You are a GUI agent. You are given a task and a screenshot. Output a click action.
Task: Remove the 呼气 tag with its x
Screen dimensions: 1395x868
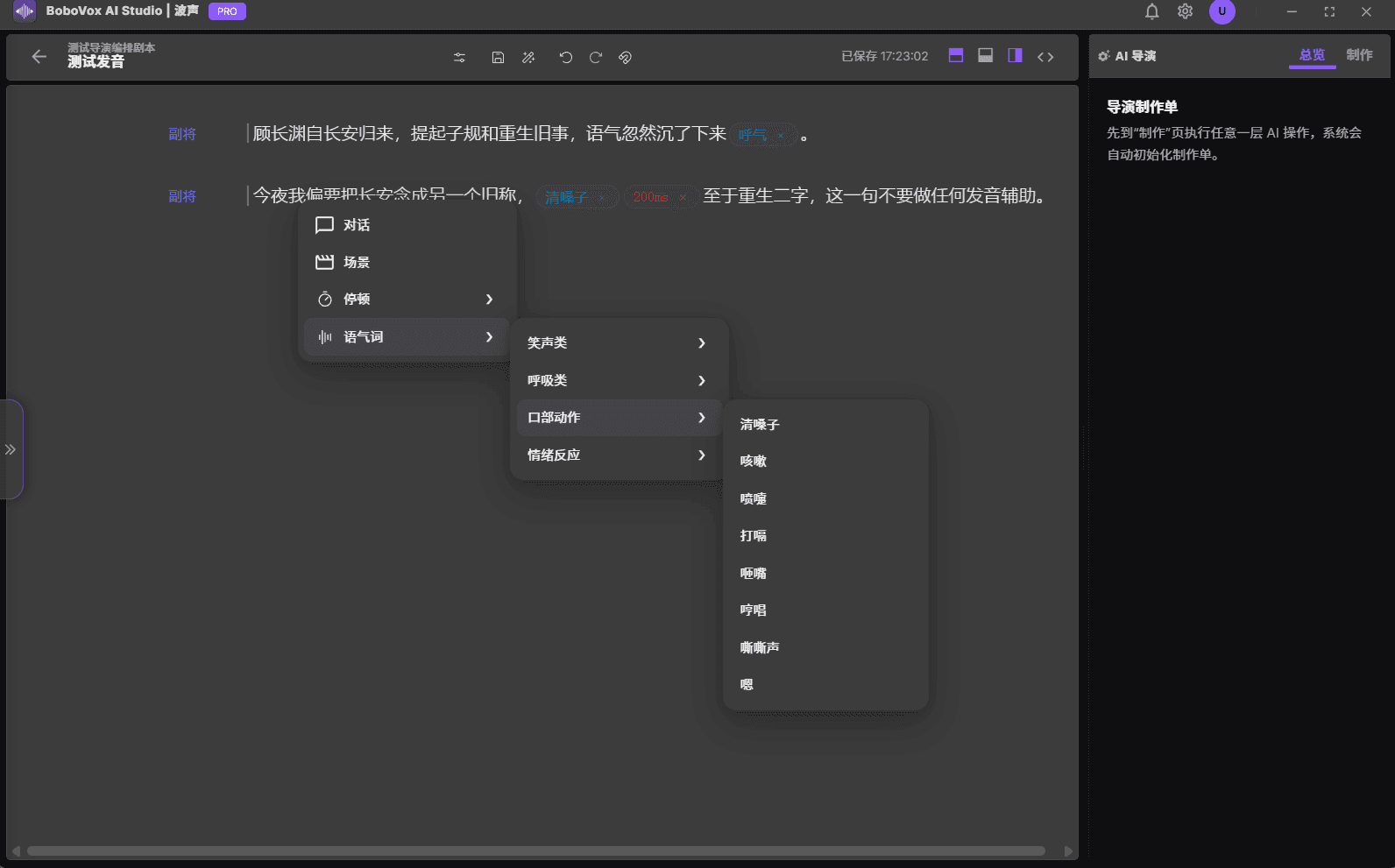coord(781,136)
